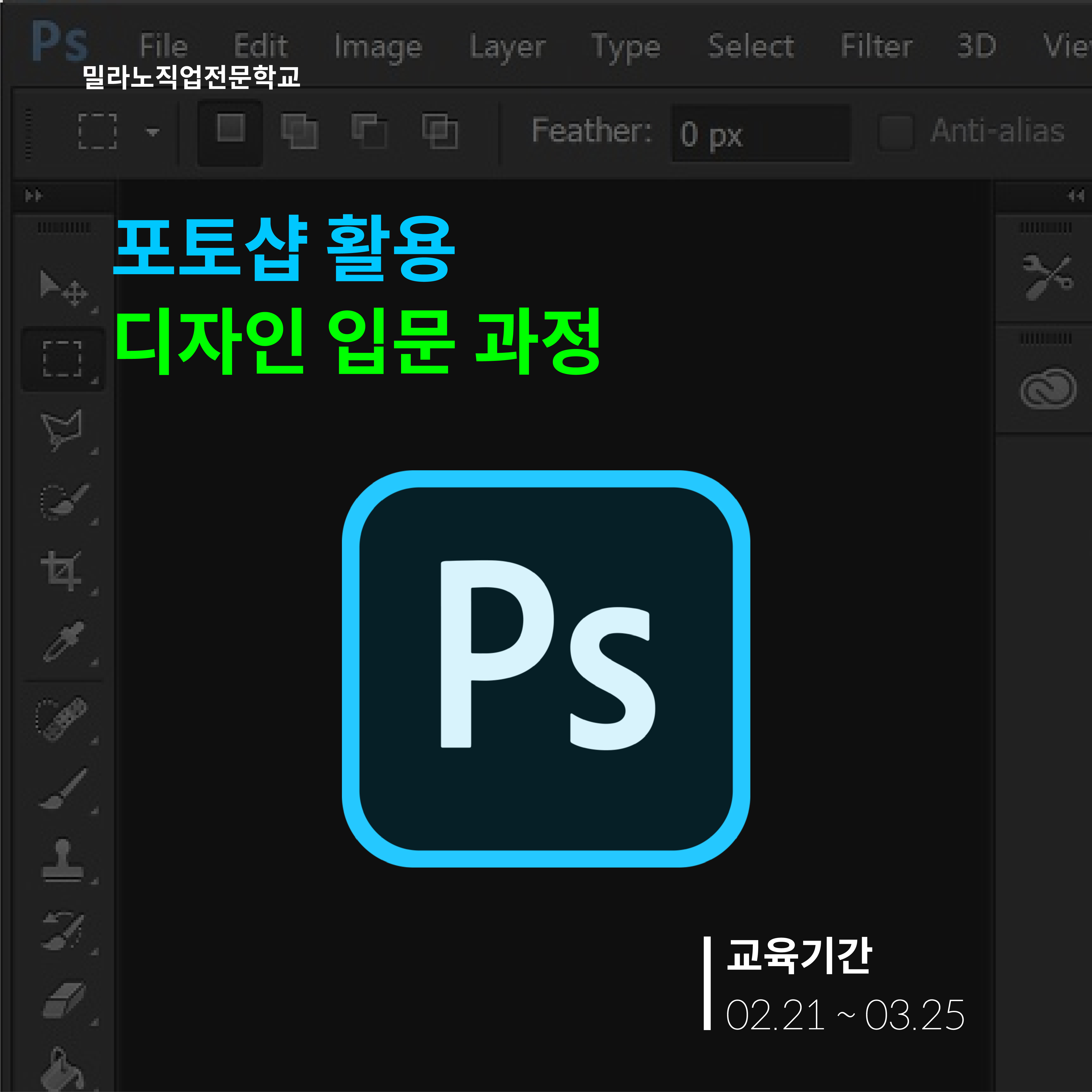This screenshot has height=1092, width=1092.
Task: Open the Filter menu
Action: coord(877,45)
